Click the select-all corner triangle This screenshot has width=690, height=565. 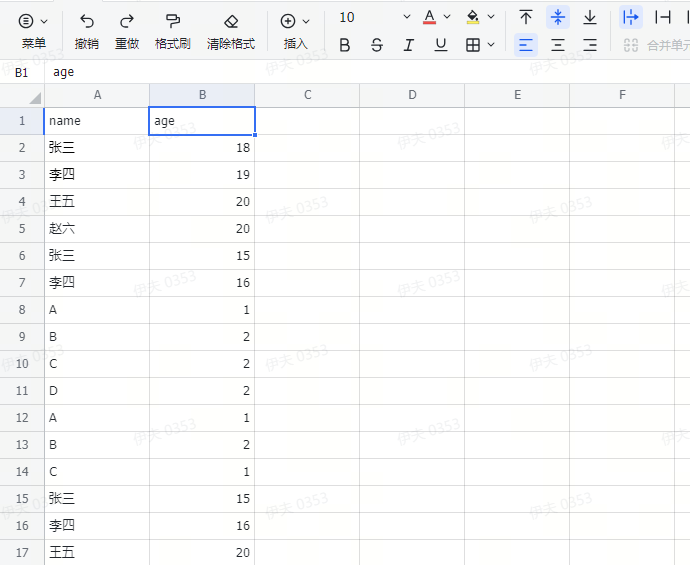(35, 98)
